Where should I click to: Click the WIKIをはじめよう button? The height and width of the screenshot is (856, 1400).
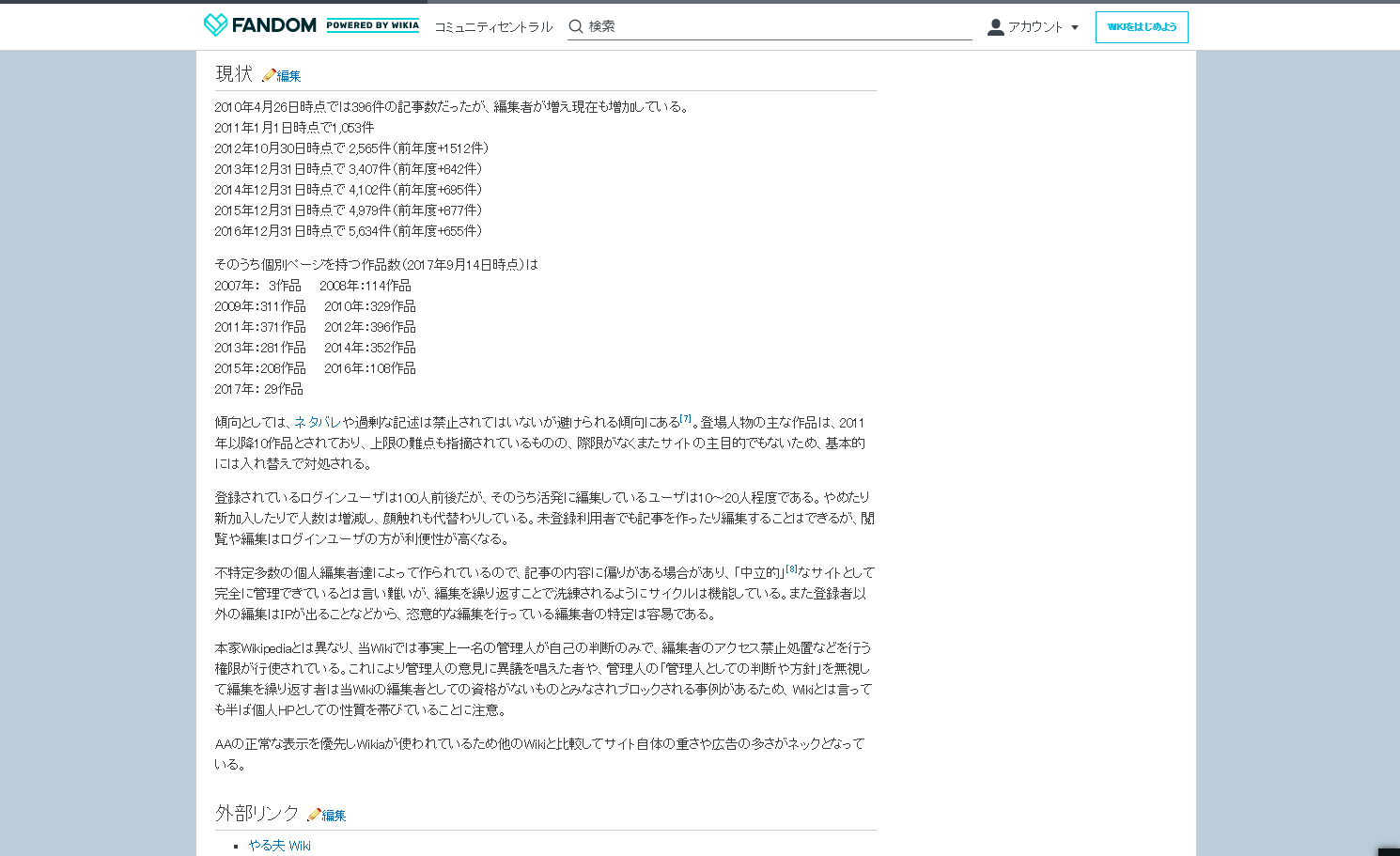point(1142,27)
